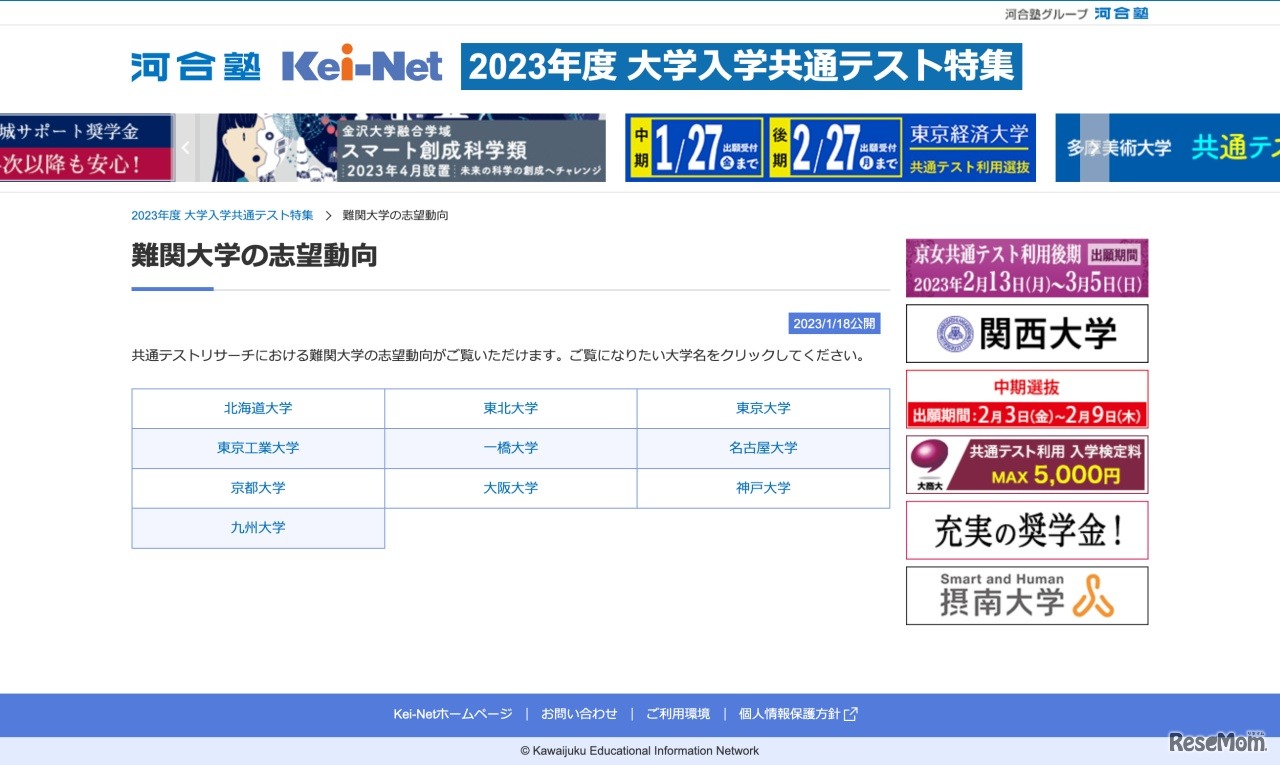The image size is (1280, 765).
Task: Click the Kawaijuku Educational Information Network copyright text
Action: point(639,751)
